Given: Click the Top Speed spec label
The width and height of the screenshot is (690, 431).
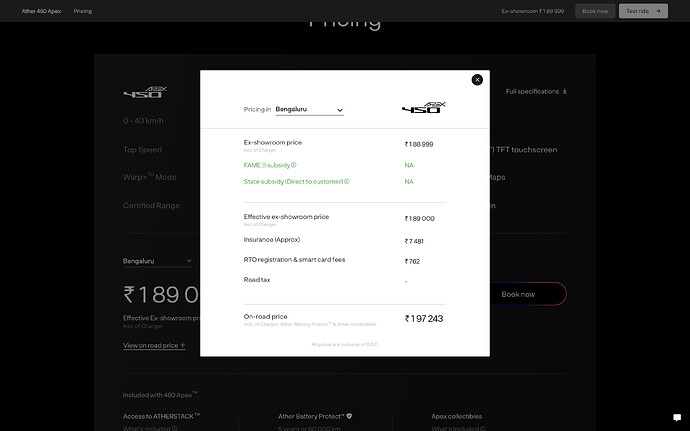Looking at the screenshot, I should coord(143,150).
